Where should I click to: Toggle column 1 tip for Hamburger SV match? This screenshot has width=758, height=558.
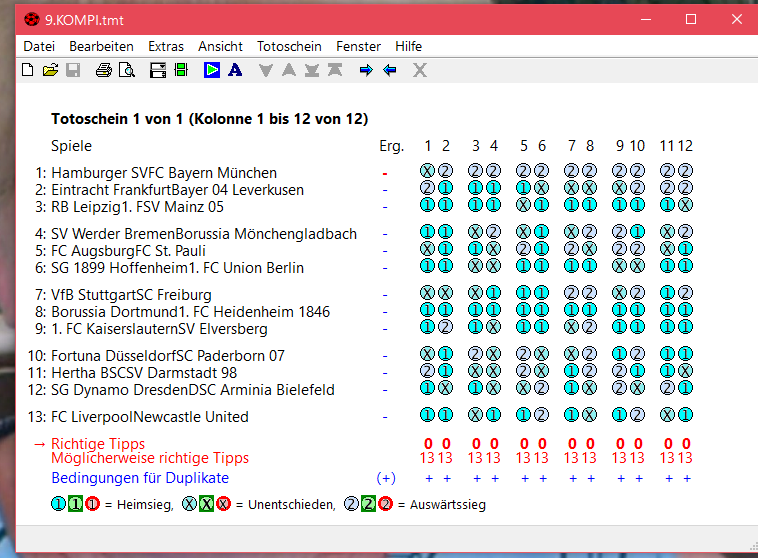[427, 172]
